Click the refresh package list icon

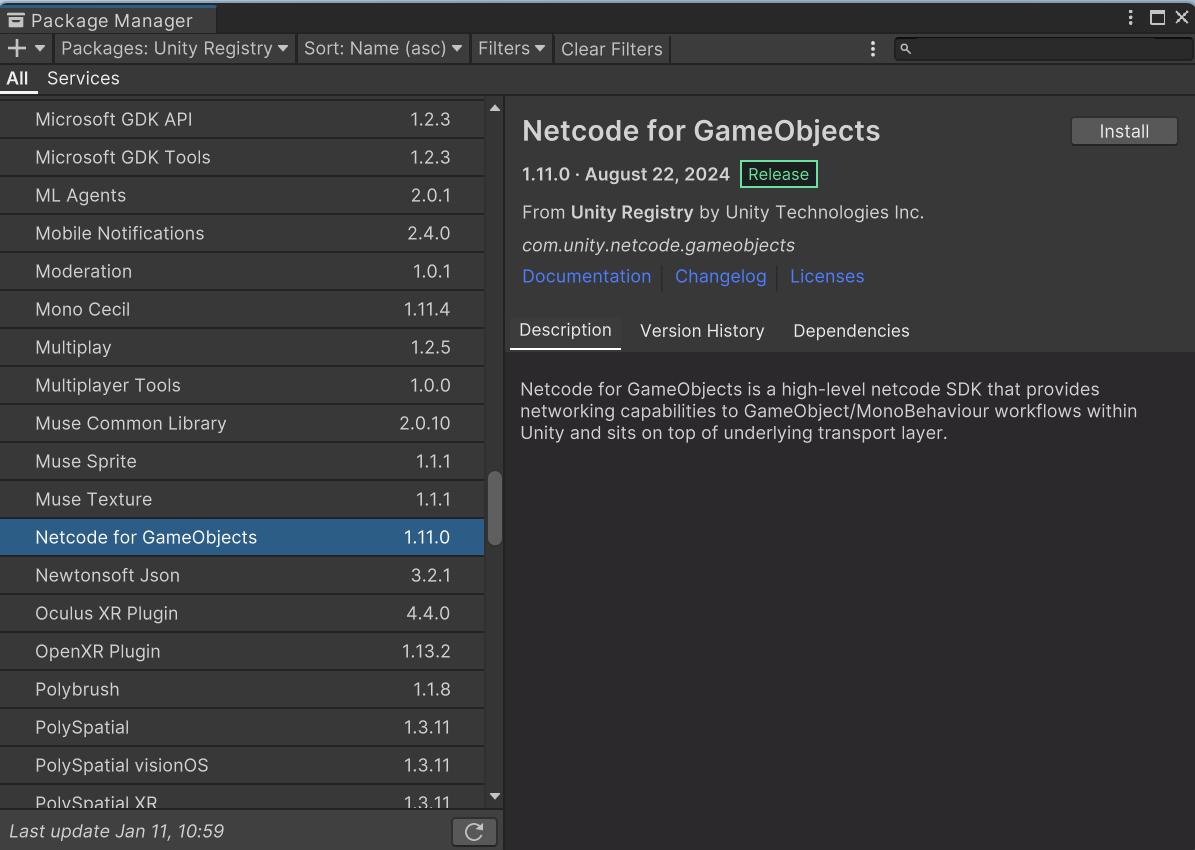(474, 831)
